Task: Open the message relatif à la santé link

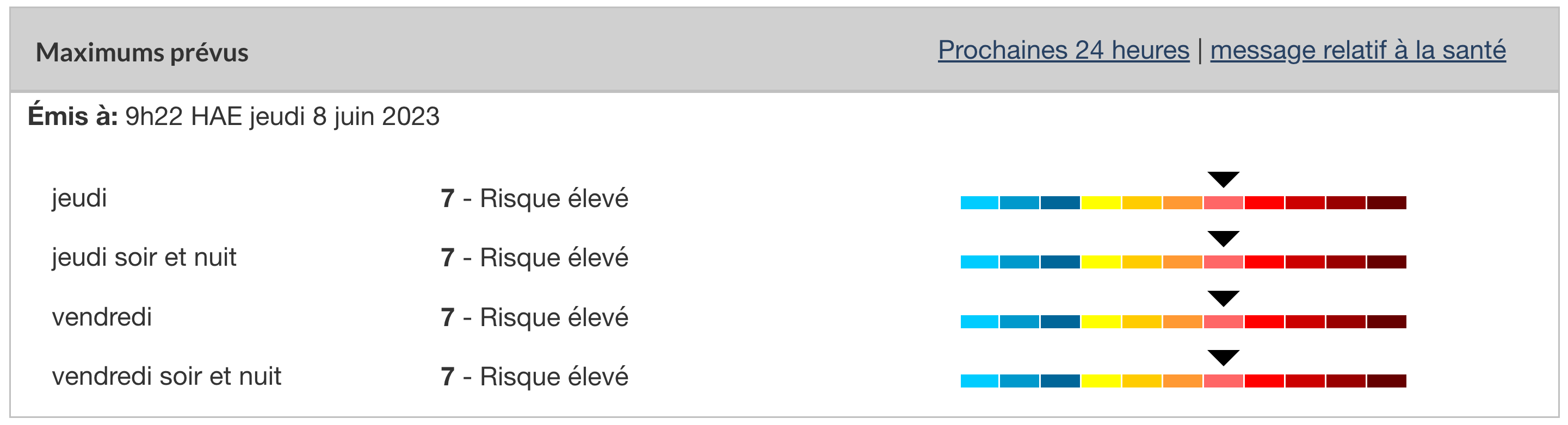Action: pos(1358,51)
